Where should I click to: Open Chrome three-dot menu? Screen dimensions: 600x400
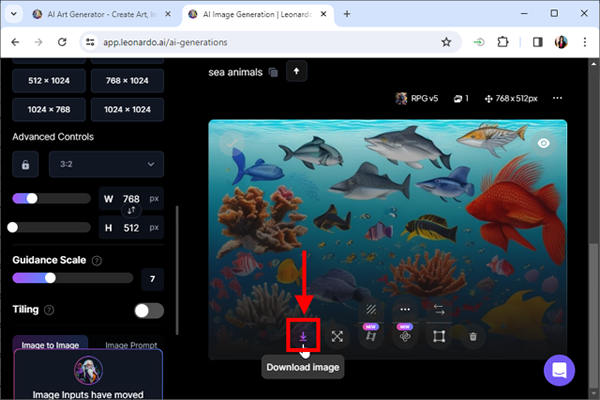tap(585, 42)
